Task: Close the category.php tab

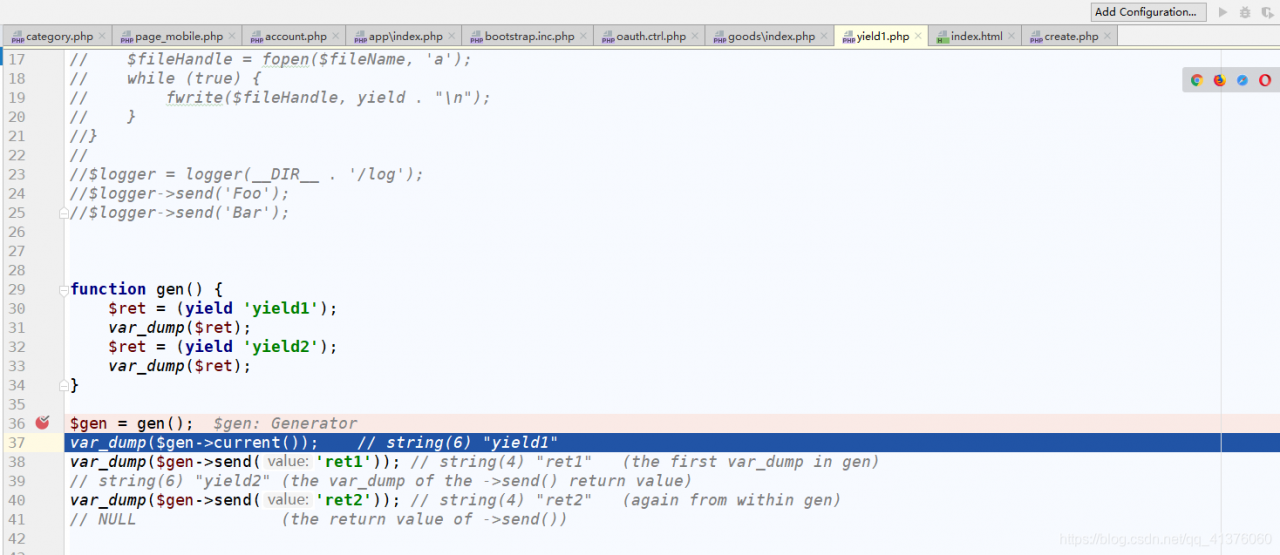Action: (x=102, y=36)
